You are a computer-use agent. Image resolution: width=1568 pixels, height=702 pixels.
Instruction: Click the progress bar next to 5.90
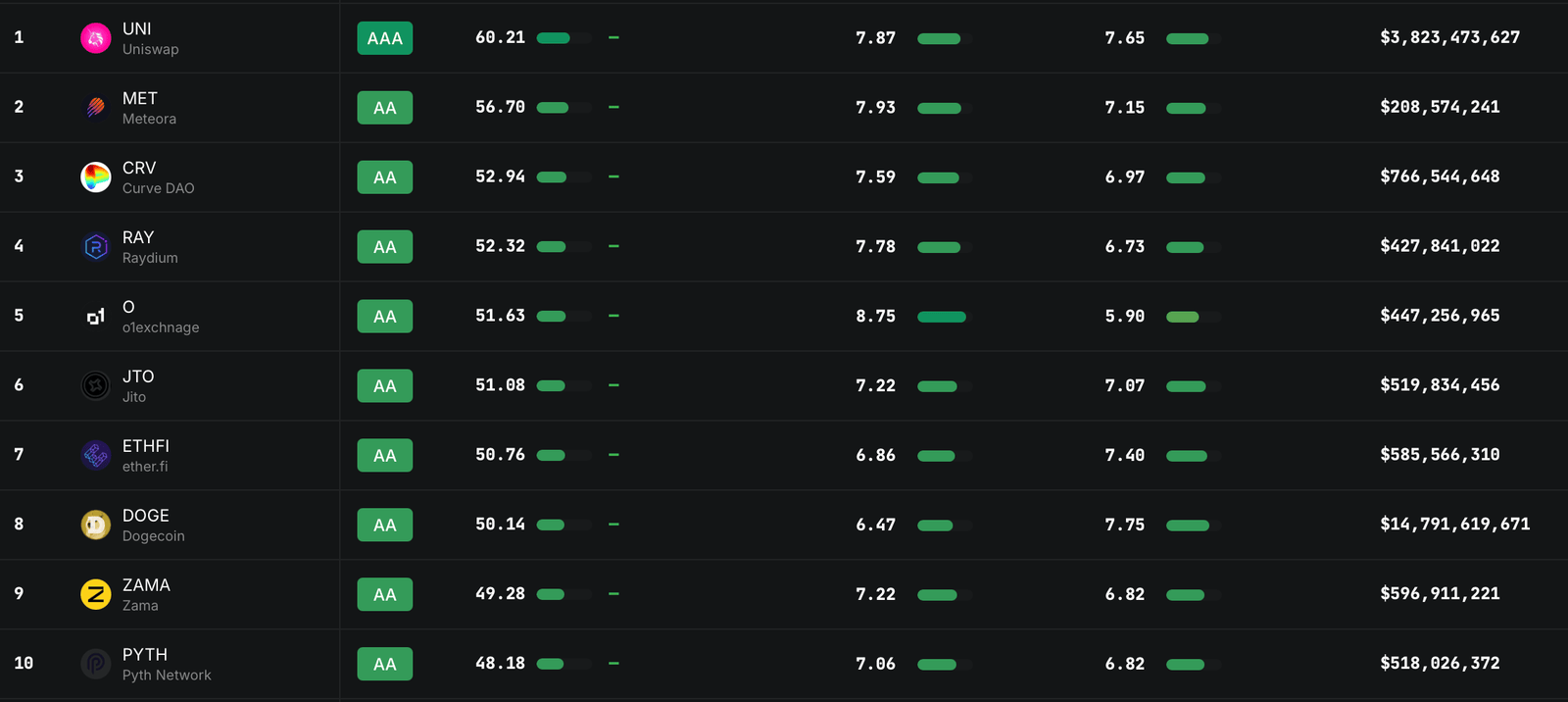pyautogui.click(x=1193, y=317)
